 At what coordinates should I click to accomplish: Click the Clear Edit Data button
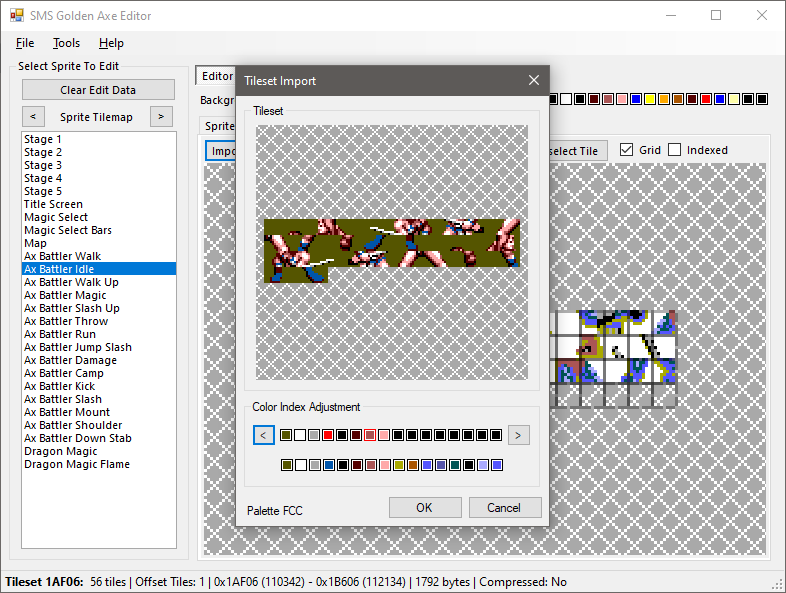tap(98, 90)
